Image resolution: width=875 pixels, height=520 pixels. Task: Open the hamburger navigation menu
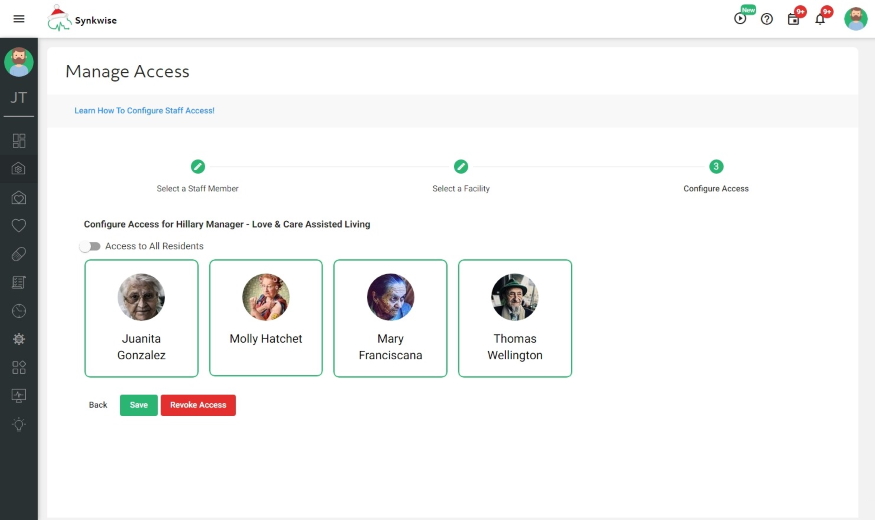pos(18,19)
